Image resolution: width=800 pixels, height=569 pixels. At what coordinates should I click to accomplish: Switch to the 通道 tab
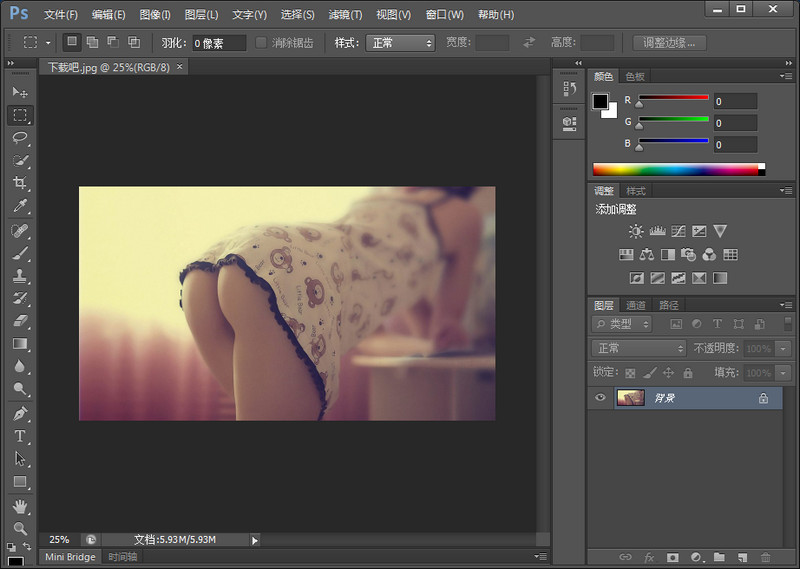pos(636,305)
